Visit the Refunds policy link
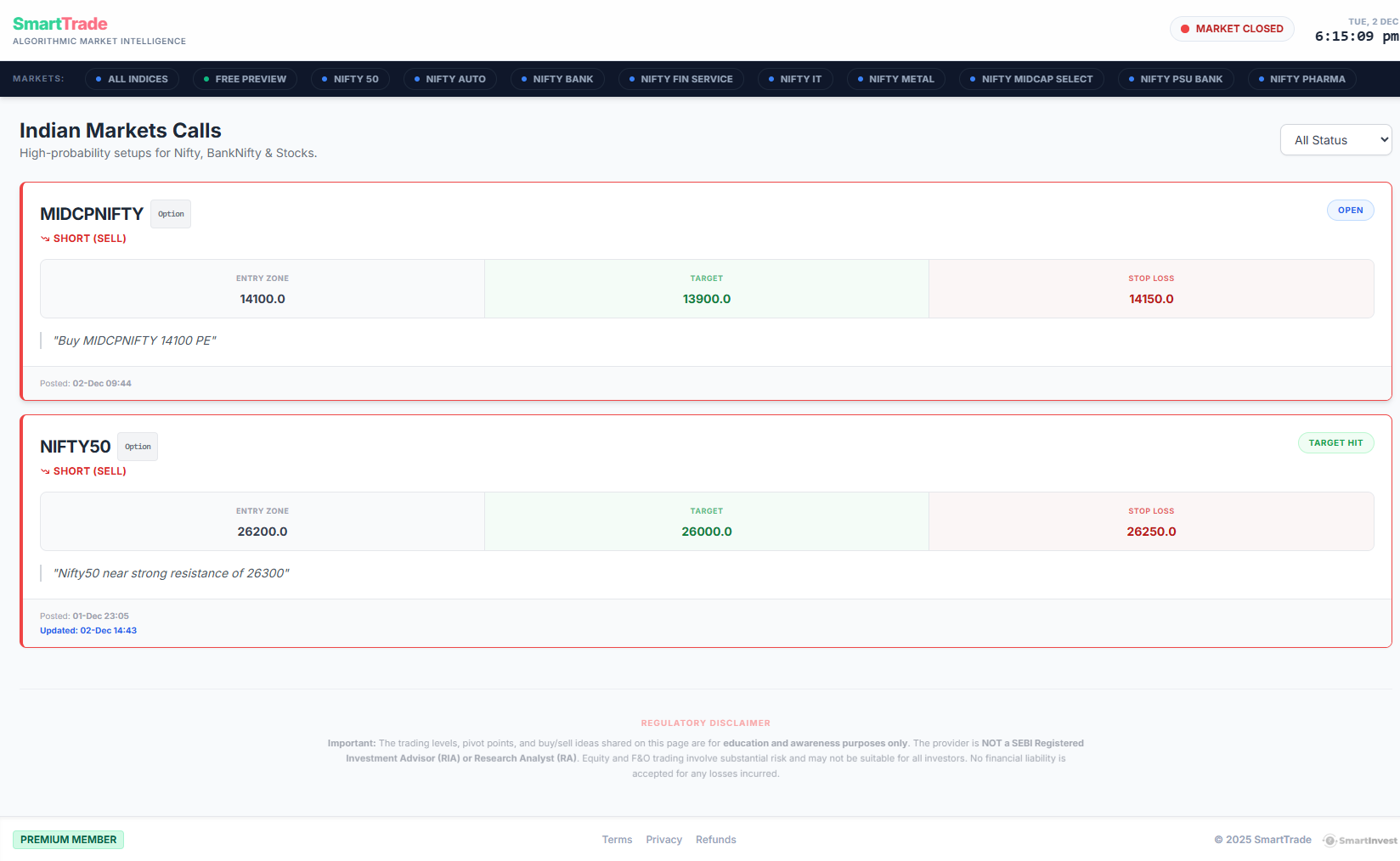Screen dimensions: 1400x861 point(715,840)
